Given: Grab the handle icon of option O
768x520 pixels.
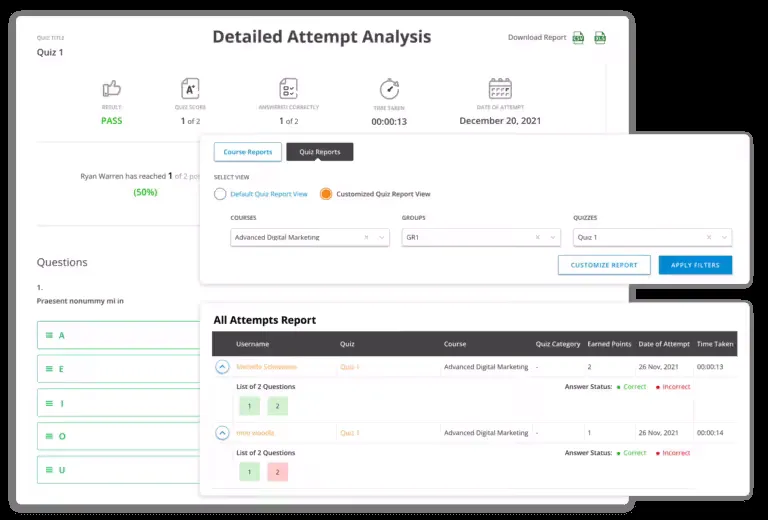Looking at the screenshot, I should coord(49,436).
